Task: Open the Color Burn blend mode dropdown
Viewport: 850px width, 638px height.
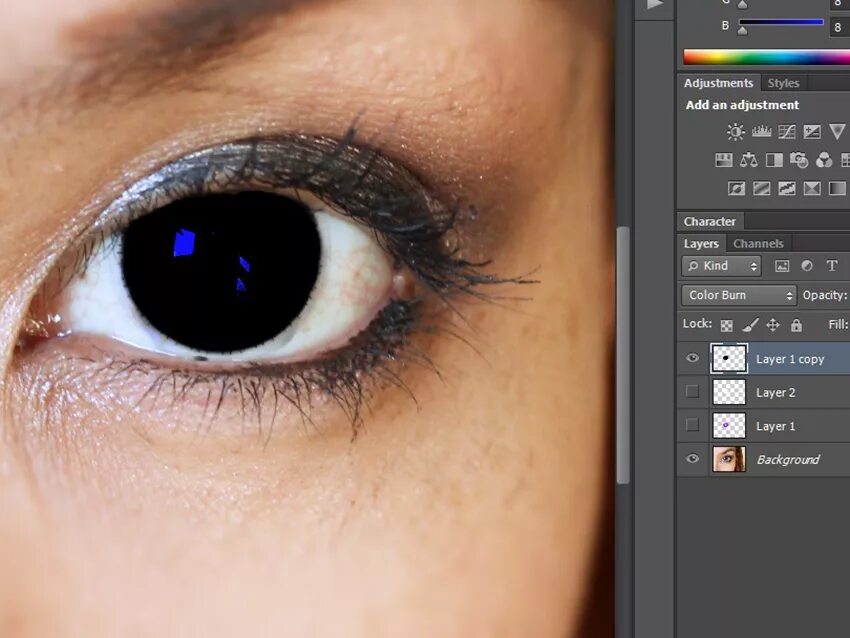Action: (739, 295)
